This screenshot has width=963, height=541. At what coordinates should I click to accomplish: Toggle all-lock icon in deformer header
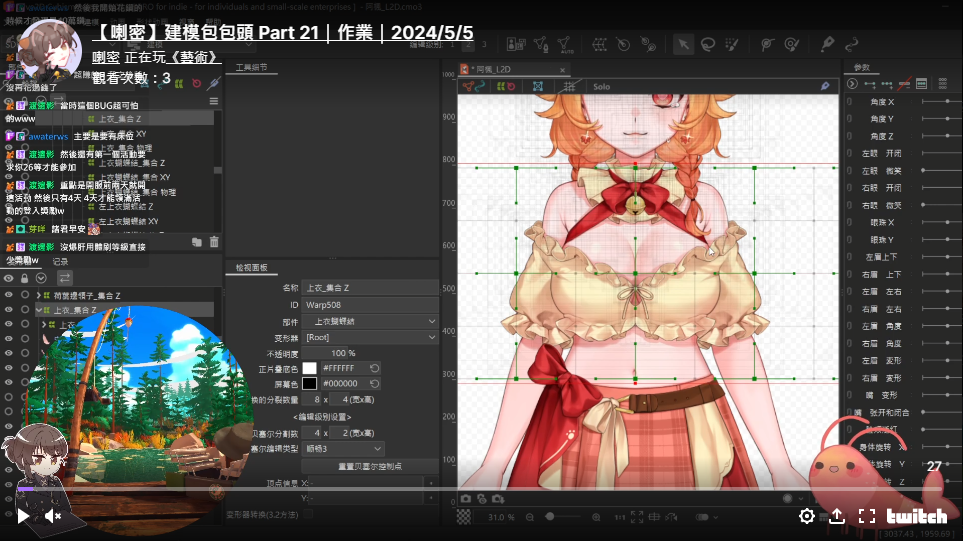point(25,278)
